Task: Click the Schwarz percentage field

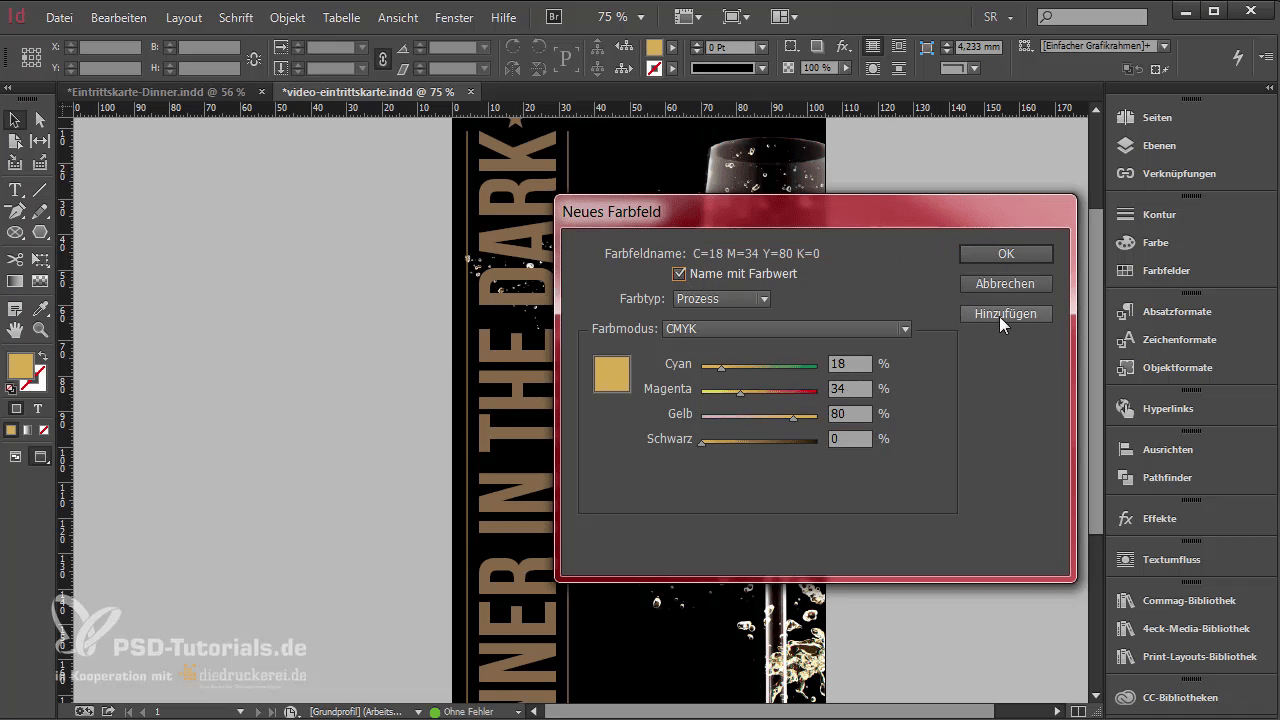Action: tap(850, 439)
